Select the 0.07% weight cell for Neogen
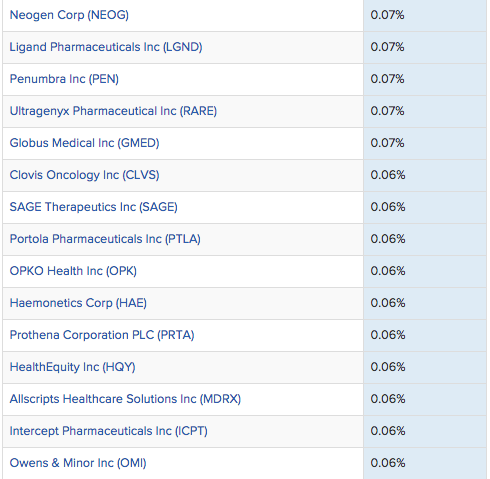490x479 pixels. pos(425,15)
